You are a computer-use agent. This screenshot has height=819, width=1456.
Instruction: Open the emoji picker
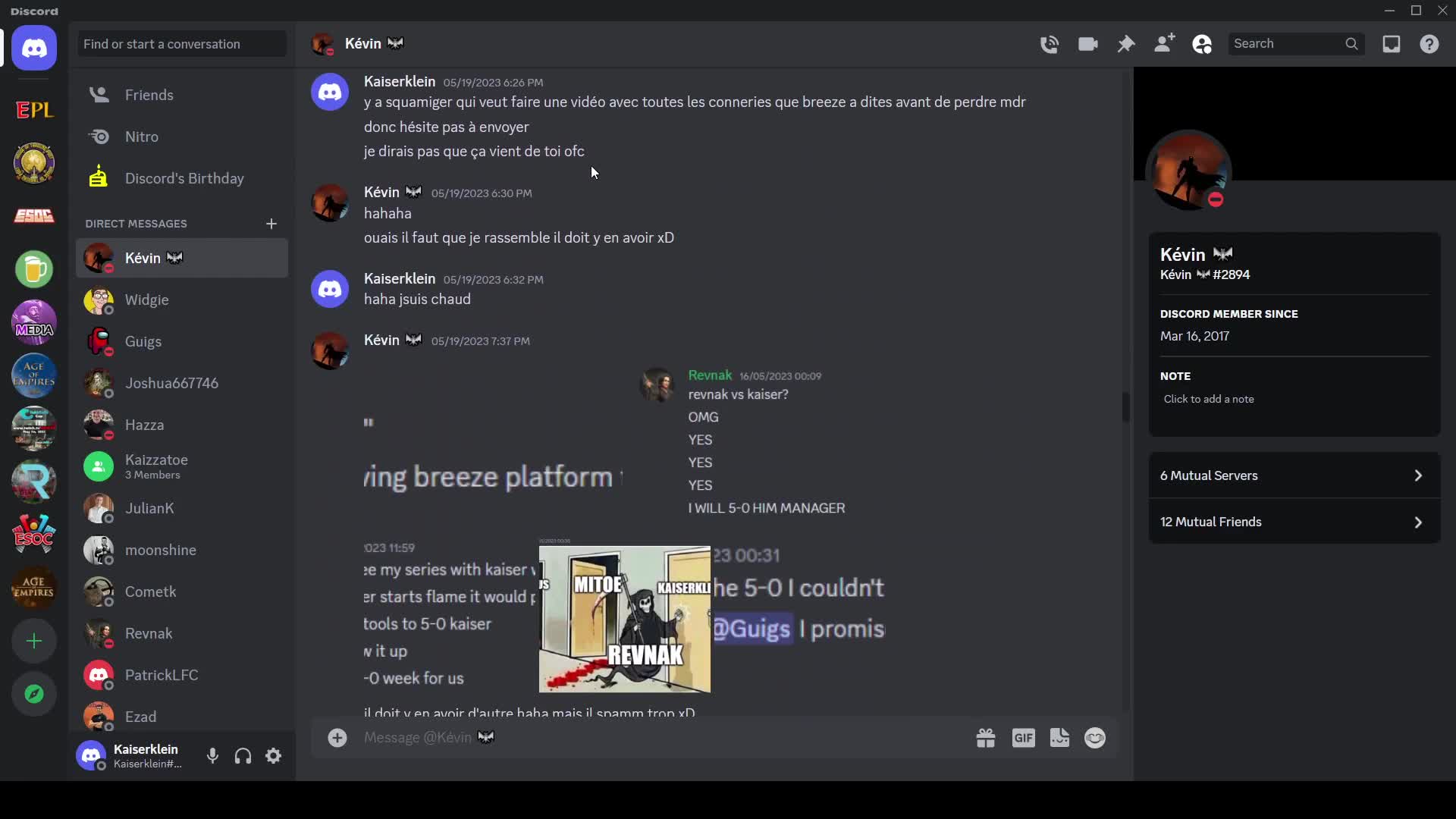pos(1094,737)
